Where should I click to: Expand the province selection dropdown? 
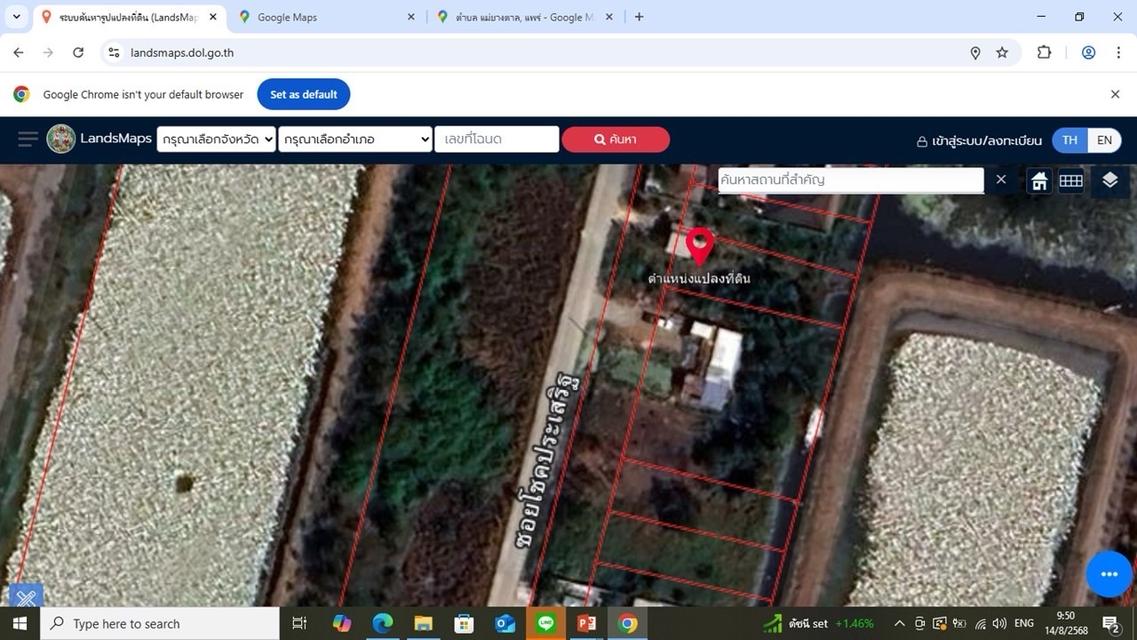[216, 139]
